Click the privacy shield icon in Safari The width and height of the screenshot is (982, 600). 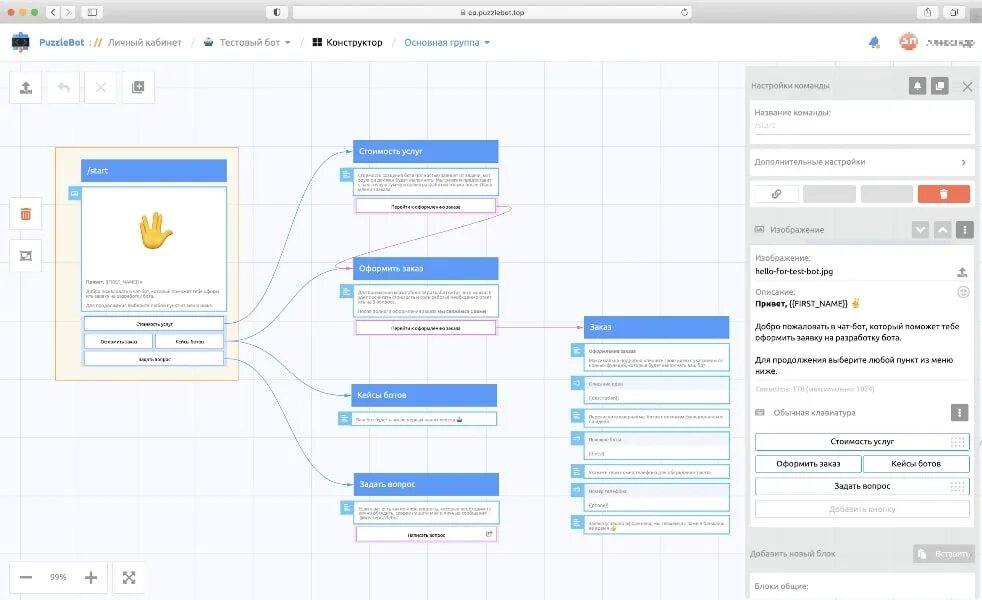click(277, 12)
